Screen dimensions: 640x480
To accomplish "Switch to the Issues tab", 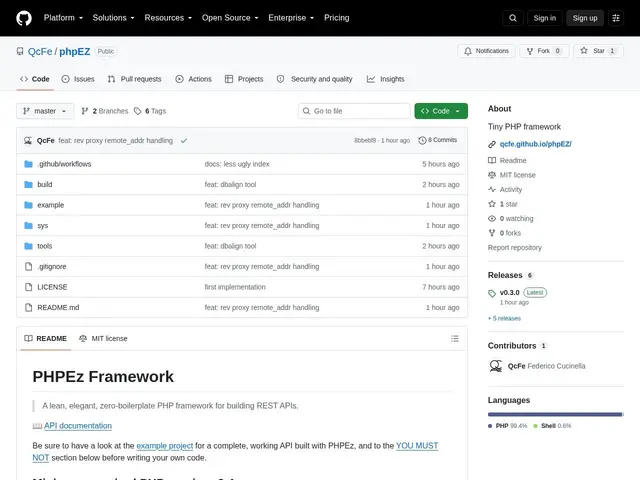I will [78, 79].
